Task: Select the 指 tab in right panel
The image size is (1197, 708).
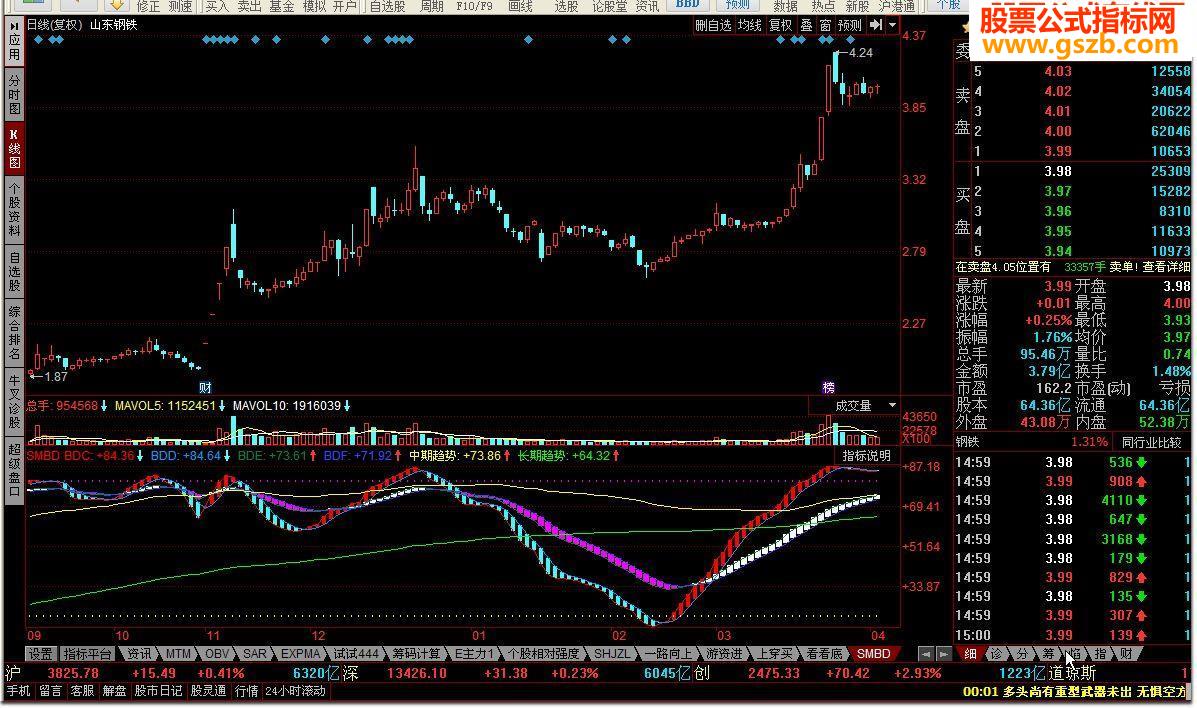Action: [x=1100, y=654]
